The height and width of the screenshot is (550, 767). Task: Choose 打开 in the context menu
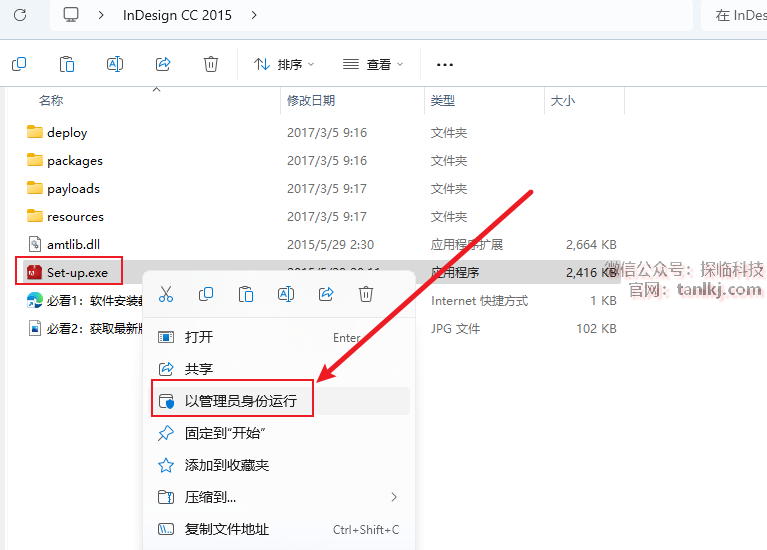pos(199,337)
